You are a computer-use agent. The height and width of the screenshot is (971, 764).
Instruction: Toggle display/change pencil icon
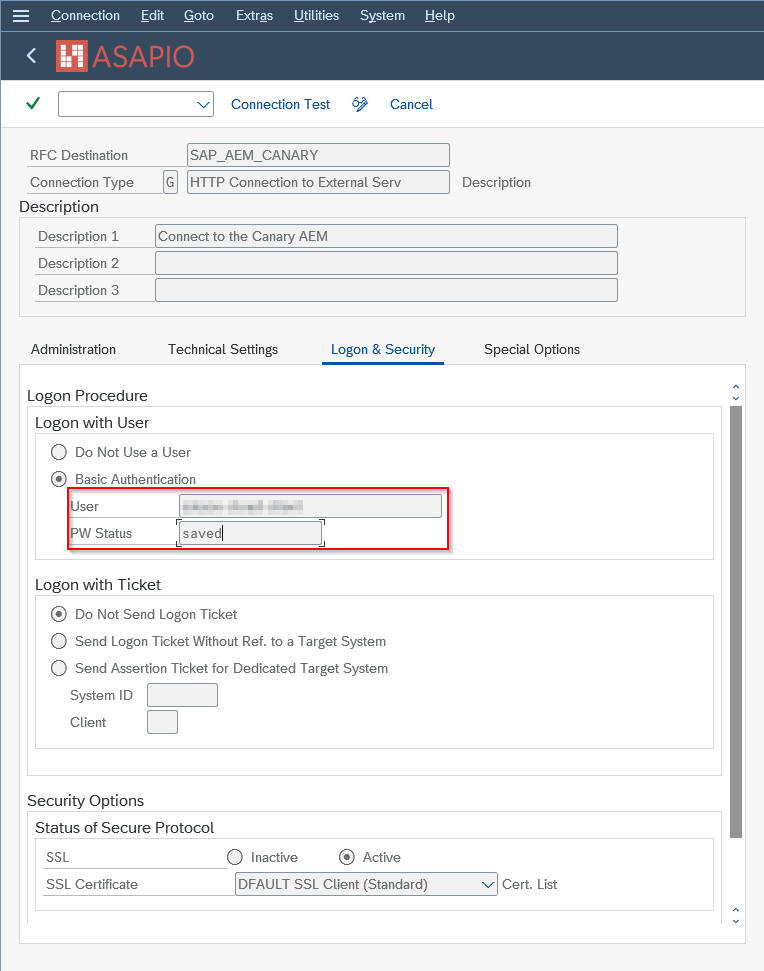(360, 104)
